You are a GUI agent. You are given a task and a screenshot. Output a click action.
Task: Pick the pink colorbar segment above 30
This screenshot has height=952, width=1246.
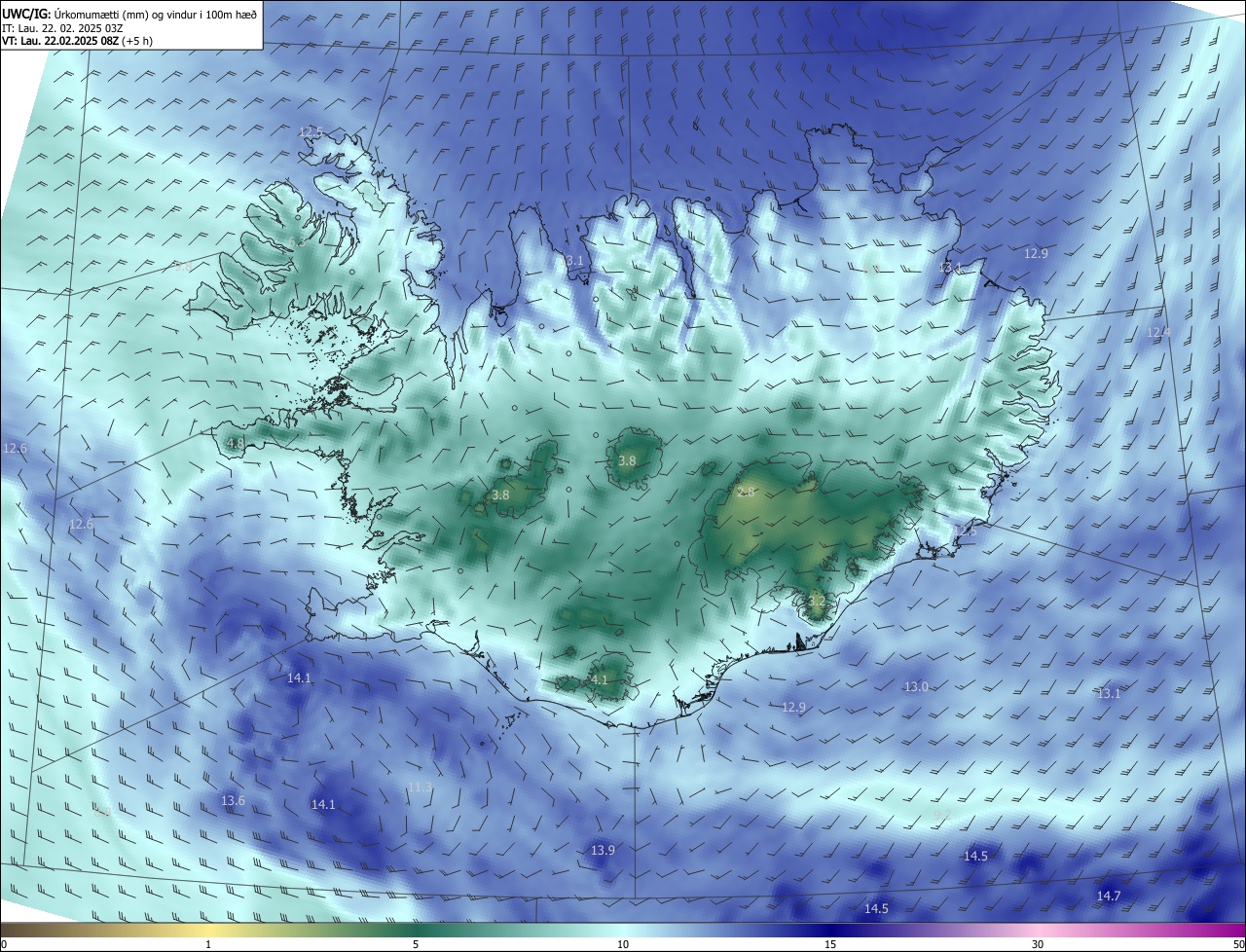coord(1038,930)
